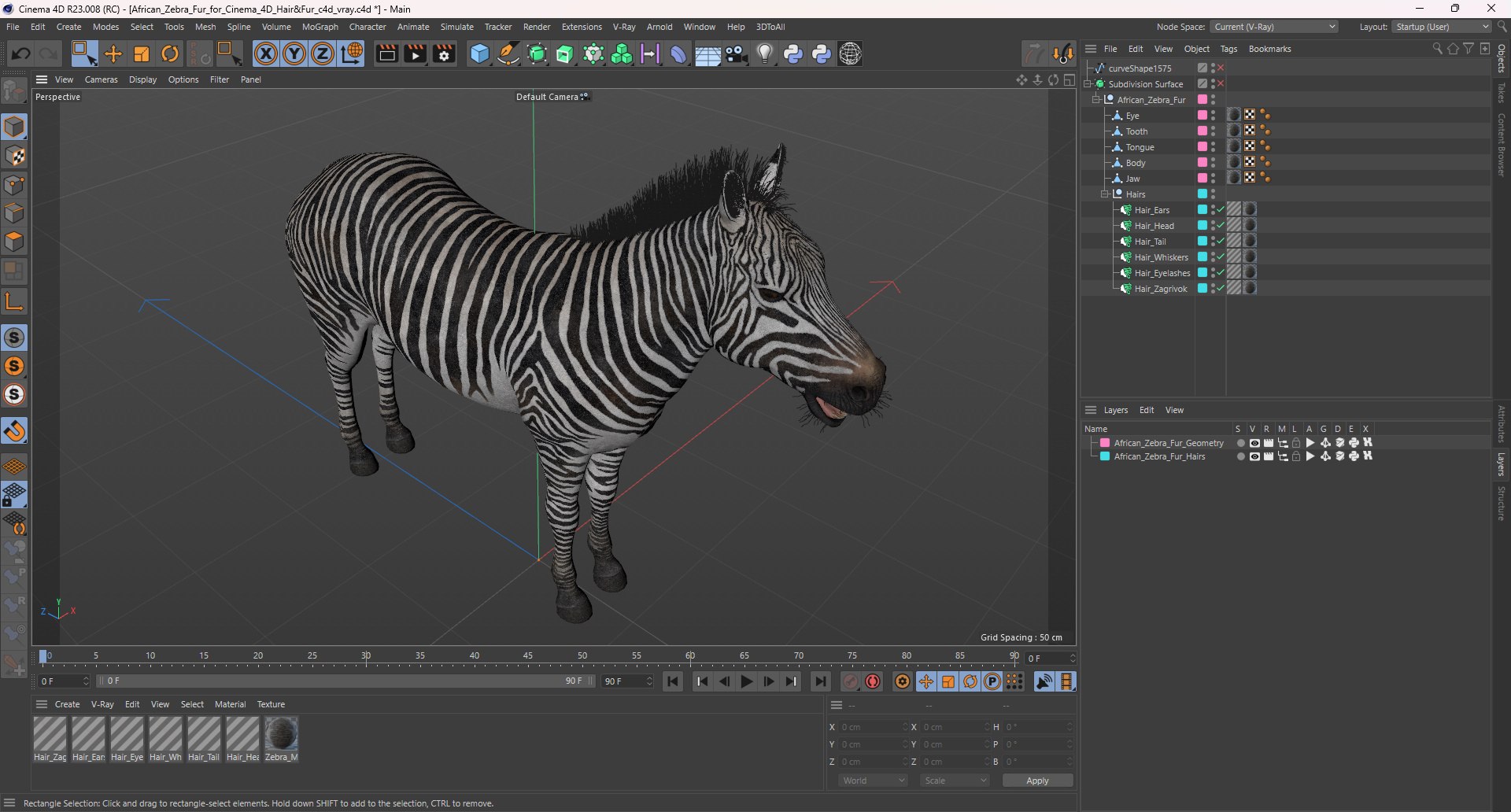Toggle Subdivision Surface red X enable
The height and width of the screenshot is (812, 1511).
[x=1221, y=83]
